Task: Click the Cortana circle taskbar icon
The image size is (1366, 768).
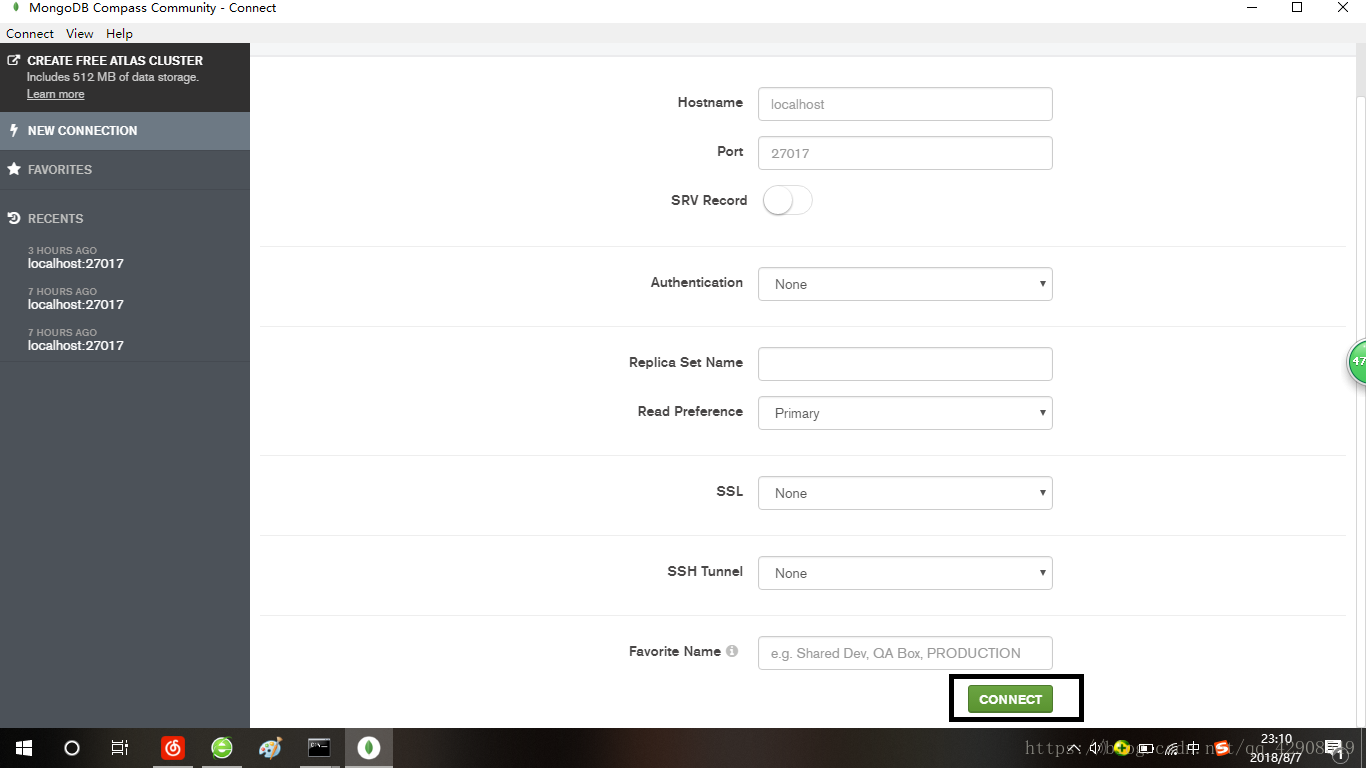Action: (x=71, y=748)
